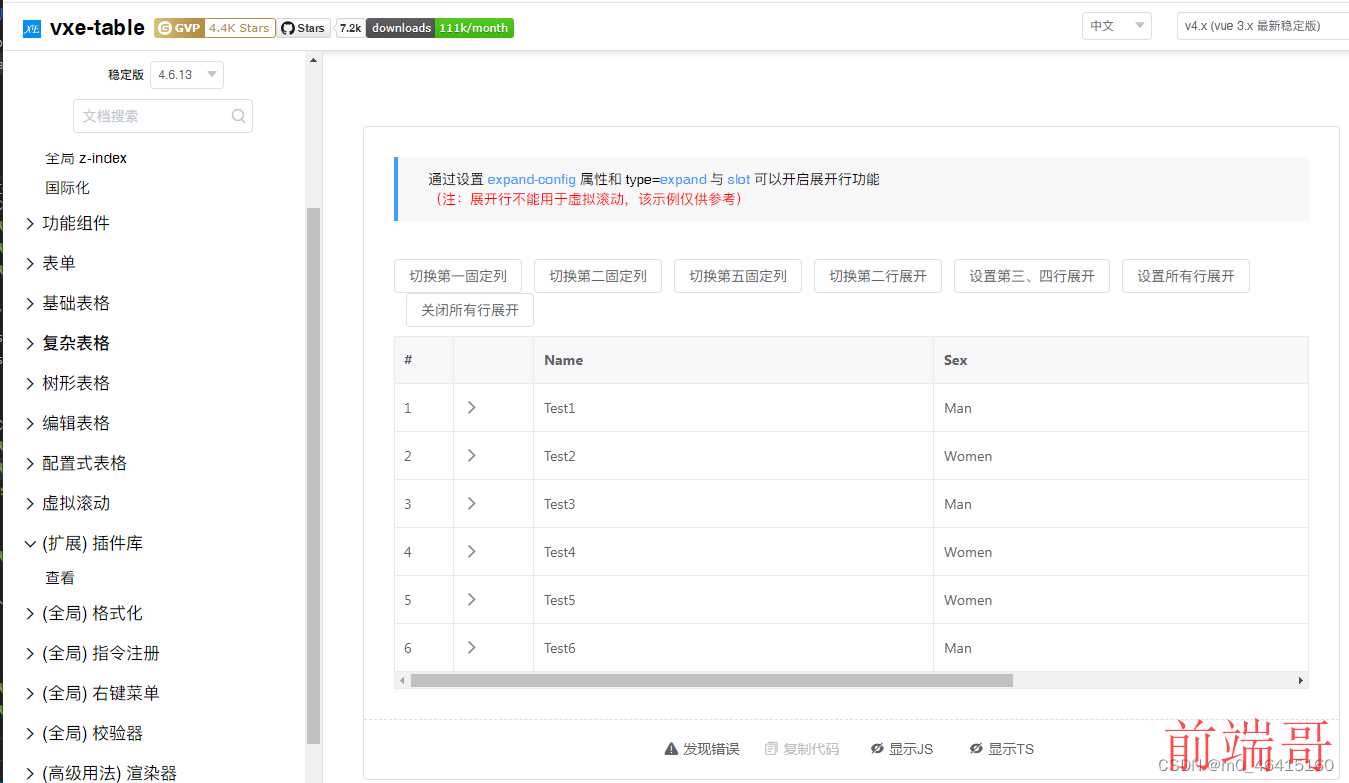Select the Test3 name cell

click(x=733, y=504)
